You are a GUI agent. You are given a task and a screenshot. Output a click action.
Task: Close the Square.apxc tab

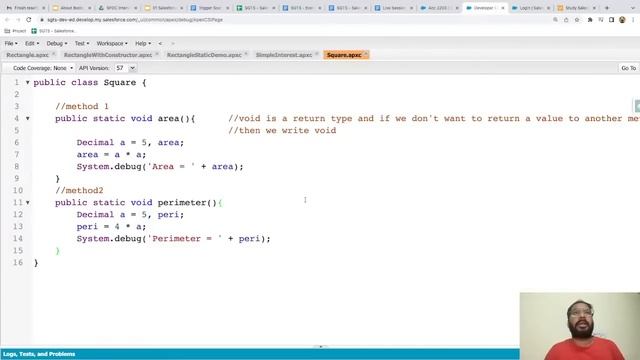[366, 54]
